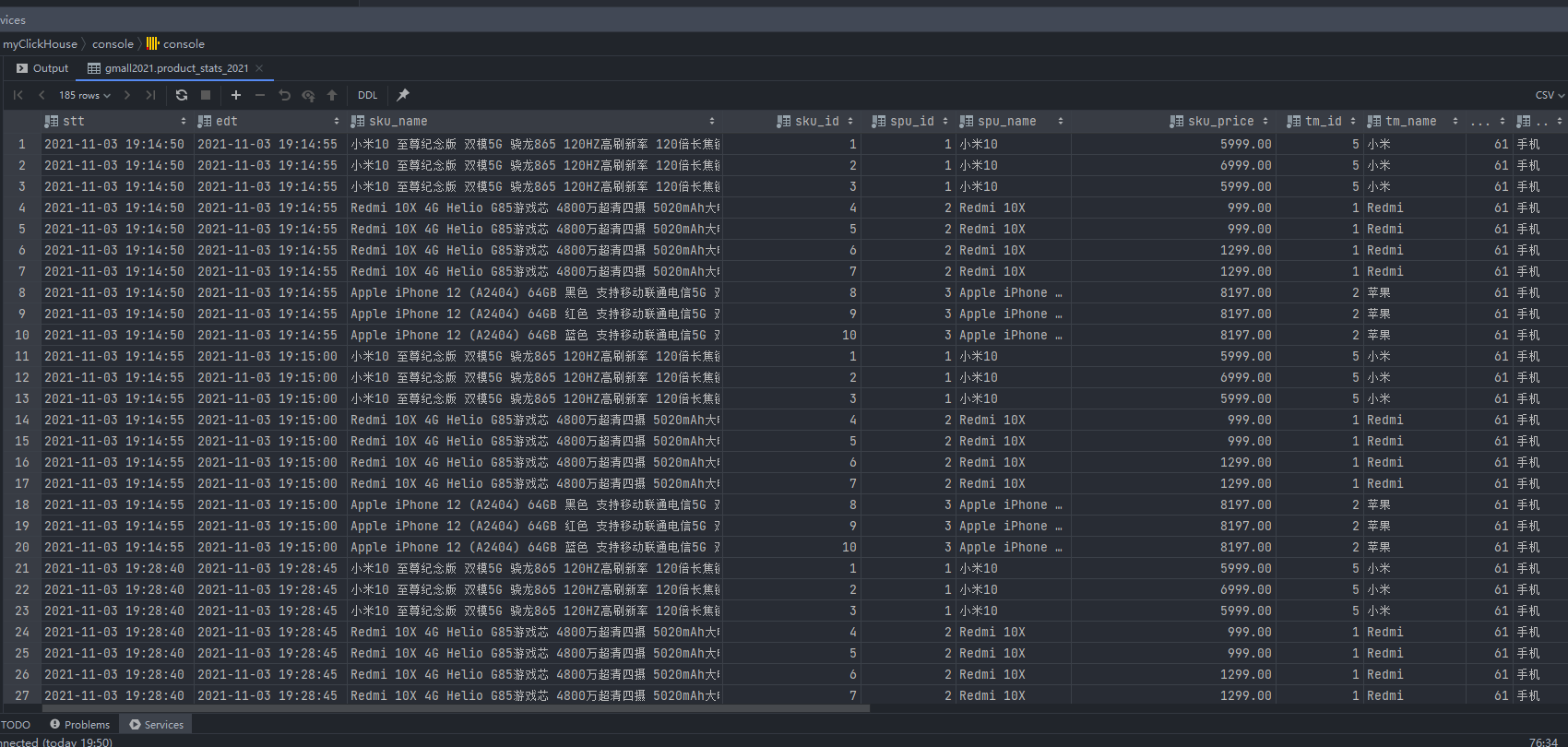The width and height of the screenshot is (1568, 747).
Task: Click the first console breadcrumb item
Action: point(113,43)
